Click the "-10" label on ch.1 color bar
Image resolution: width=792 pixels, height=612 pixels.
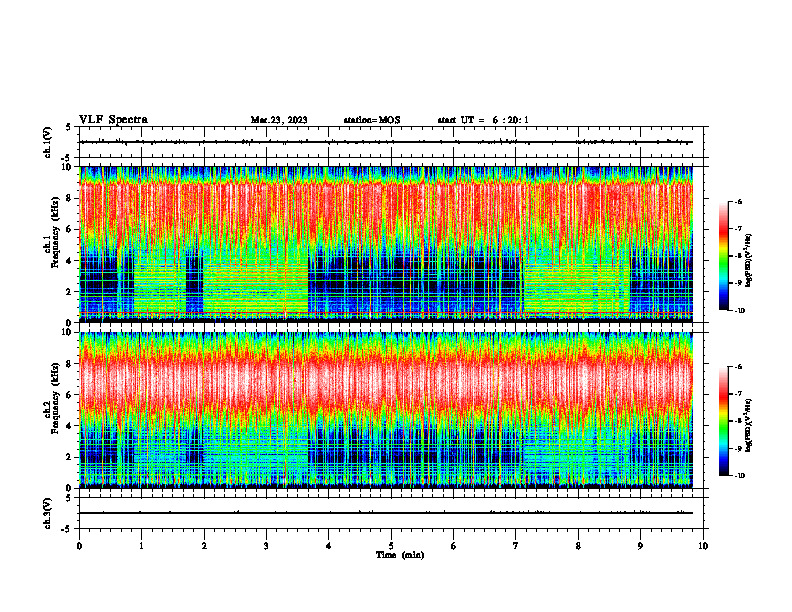coord(739,311)
